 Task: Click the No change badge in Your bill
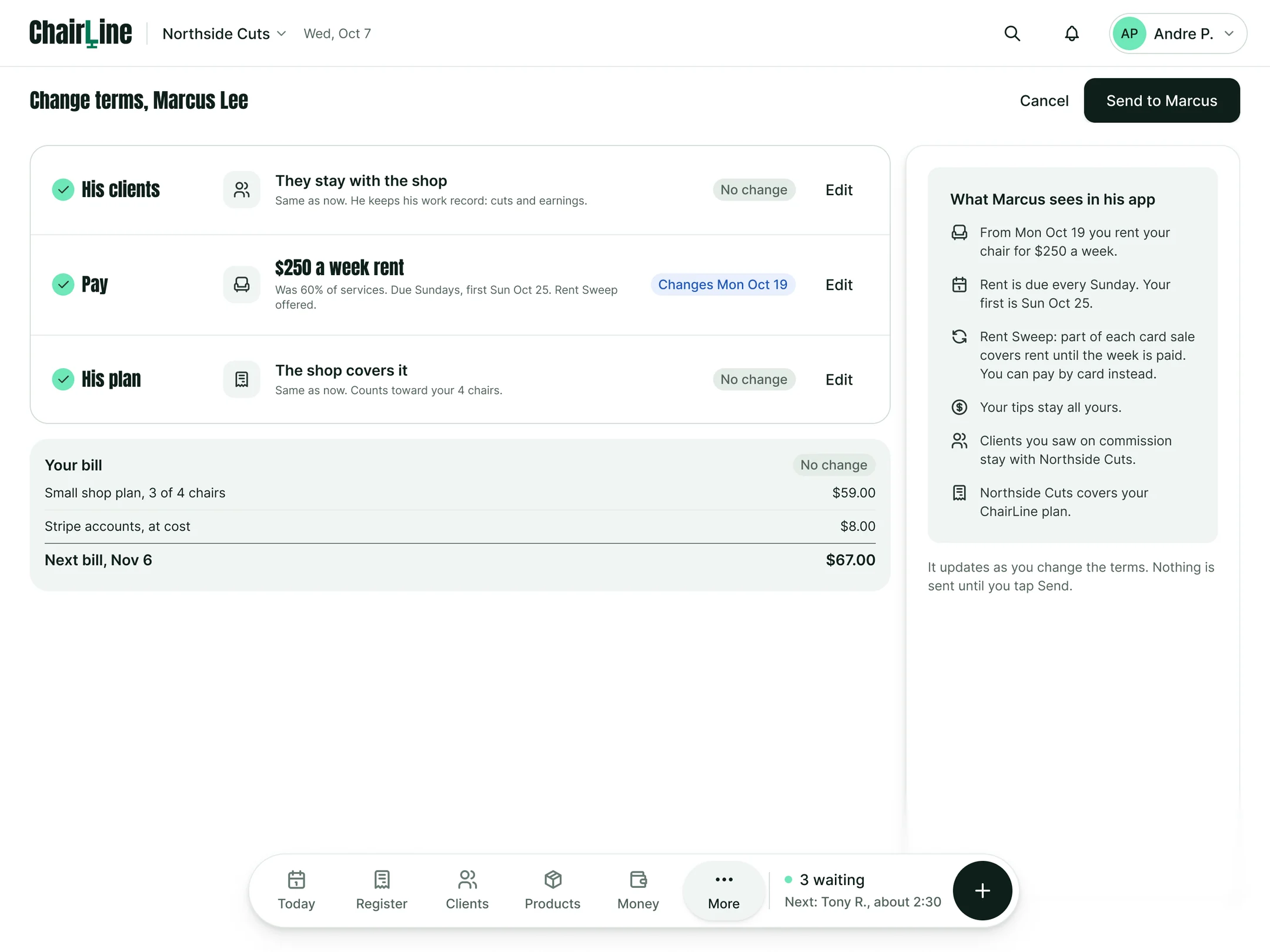point(834,465)
